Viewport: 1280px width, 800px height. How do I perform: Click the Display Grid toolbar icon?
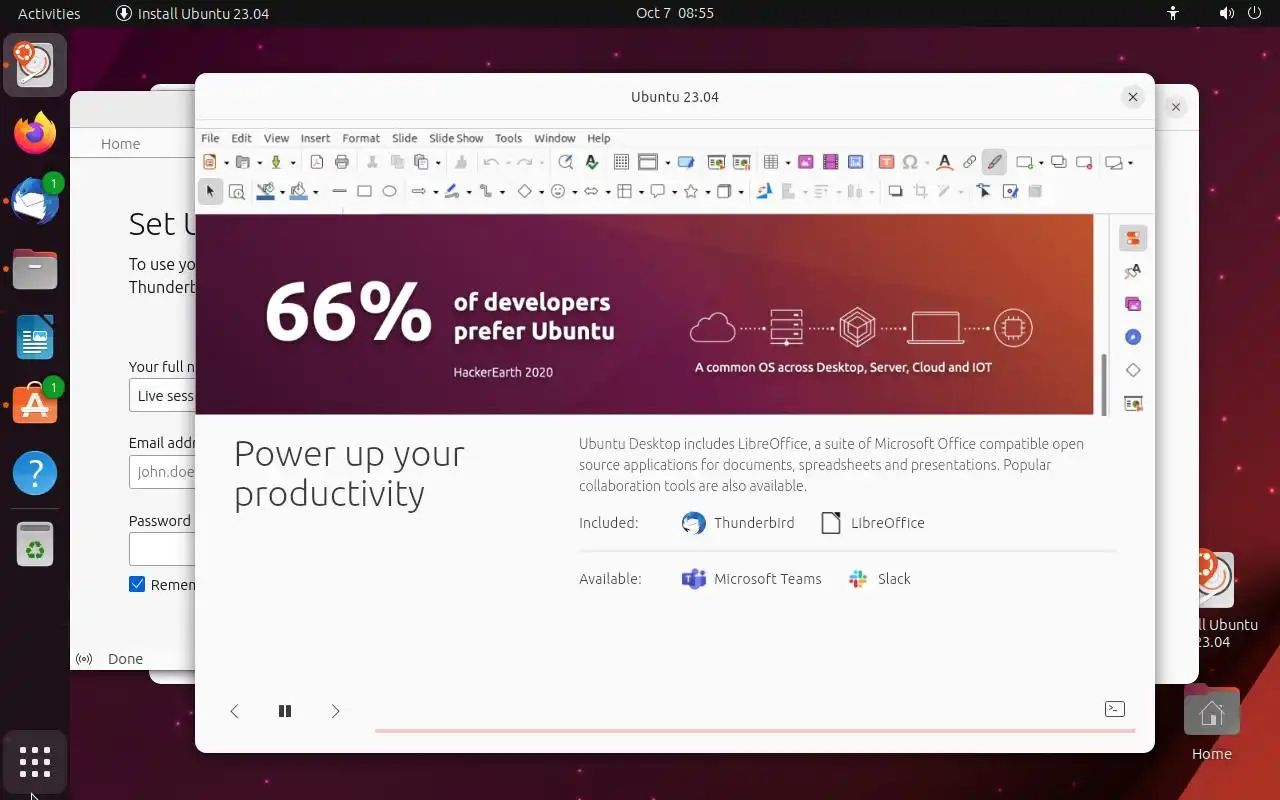point(621,162)
